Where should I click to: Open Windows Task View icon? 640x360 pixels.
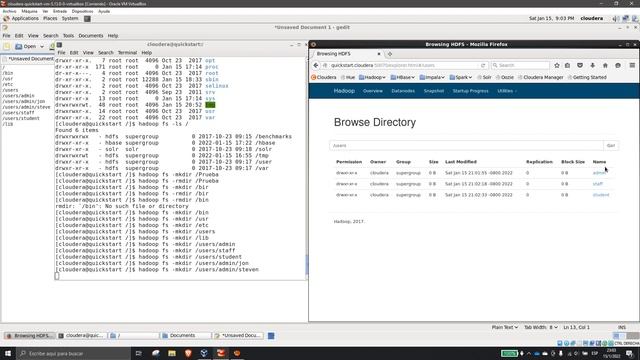pyautogui.click(x=139, y=353)
